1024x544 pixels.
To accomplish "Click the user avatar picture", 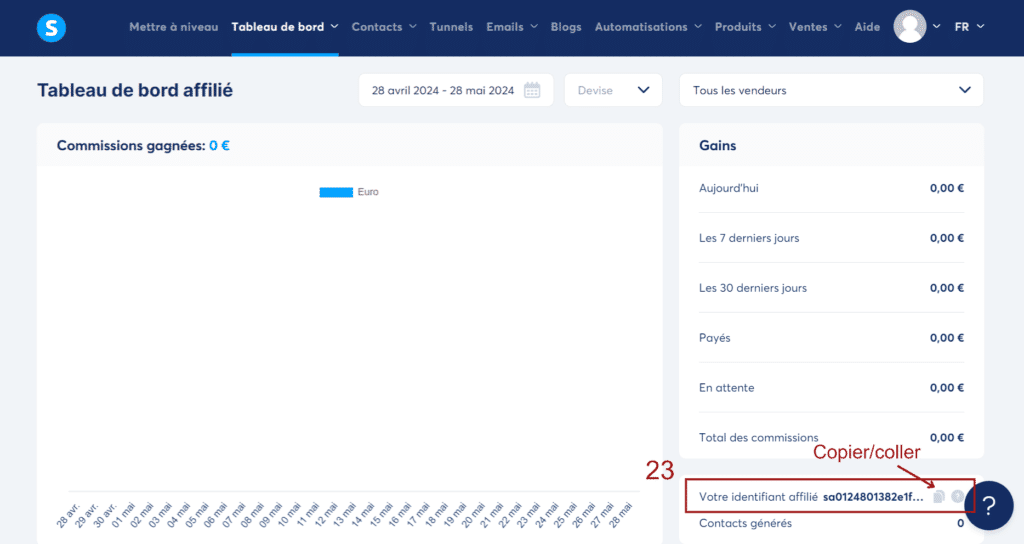I will [910, 27].
